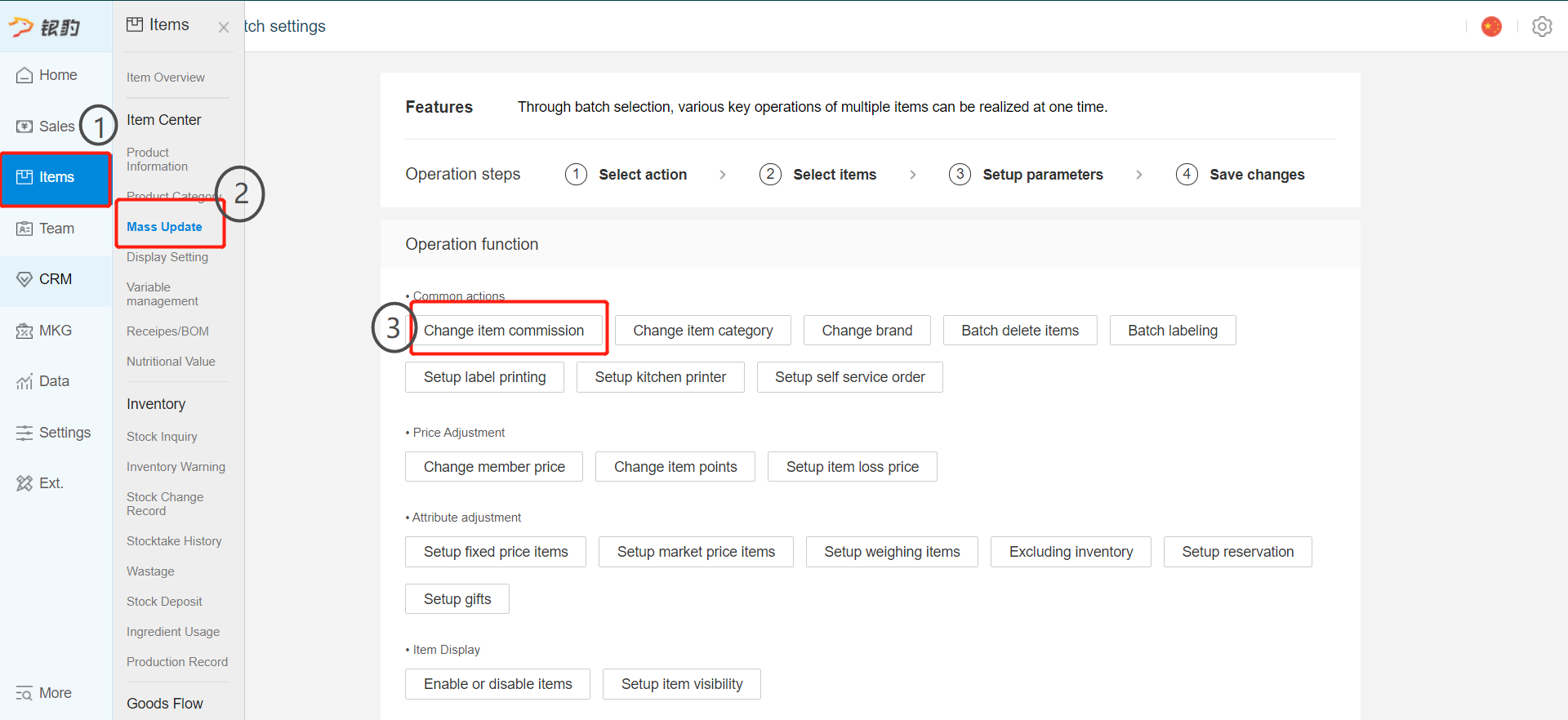Open Item Overview in submenu
The height and width of the screenshot is (720, 1568).
tap(166, 78)
